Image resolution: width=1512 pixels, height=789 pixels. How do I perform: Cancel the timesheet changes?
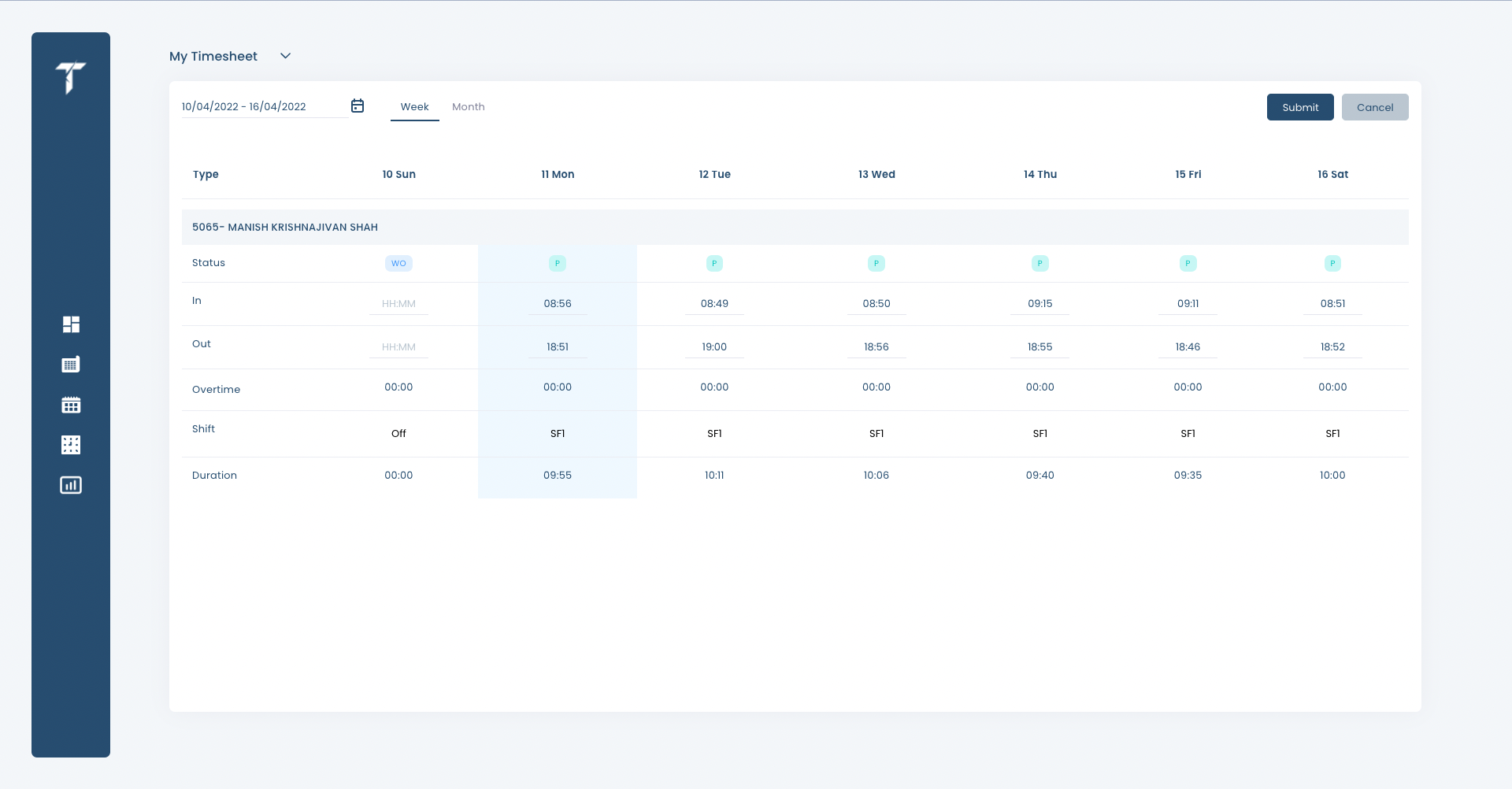(1375, 107)
